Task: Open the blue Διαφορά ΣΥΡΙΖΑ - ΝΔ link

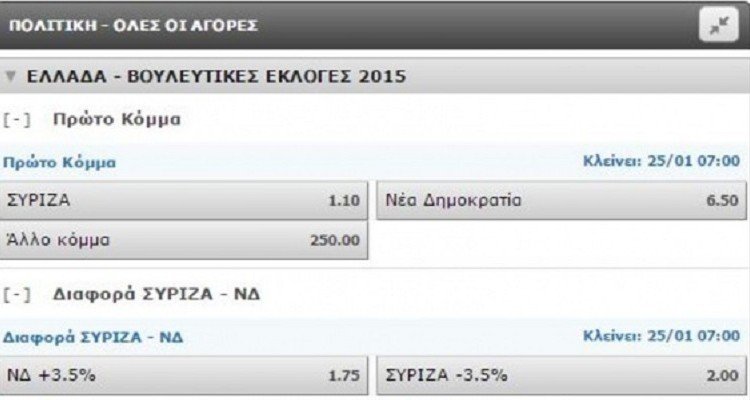Action: click(93, 337)
